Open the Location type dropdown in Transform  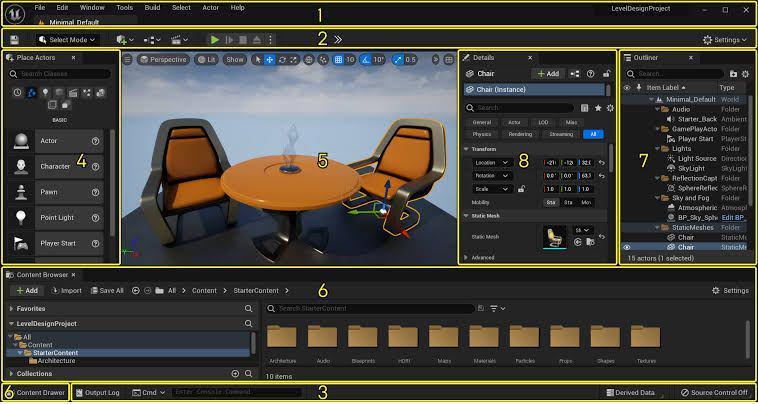[492, 162]
